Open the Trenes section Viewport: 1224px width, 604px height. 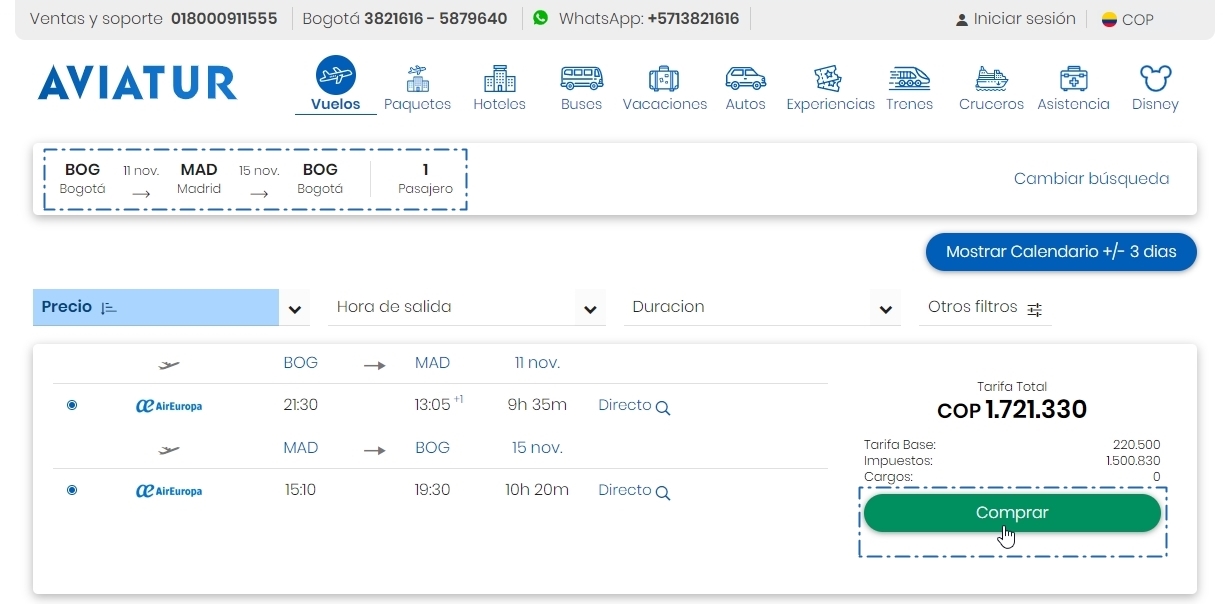(x=909, y=88)
